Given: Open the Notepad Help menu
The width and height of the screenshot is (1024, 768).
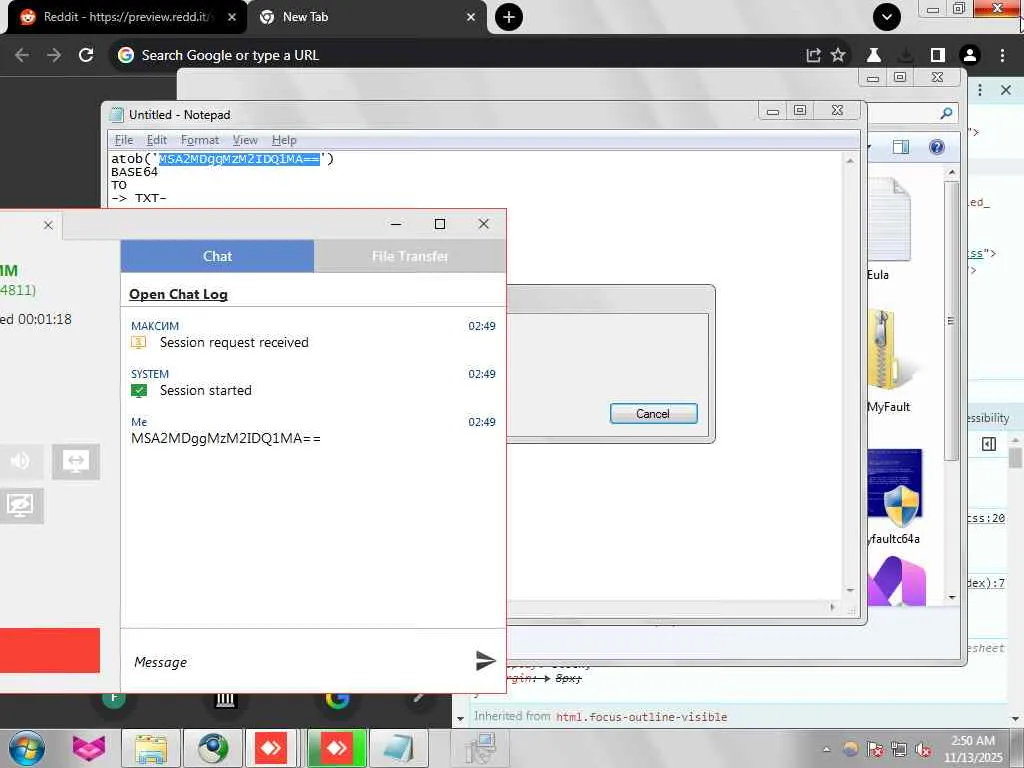Looking at the screenshot, I should tap(284, 140).
